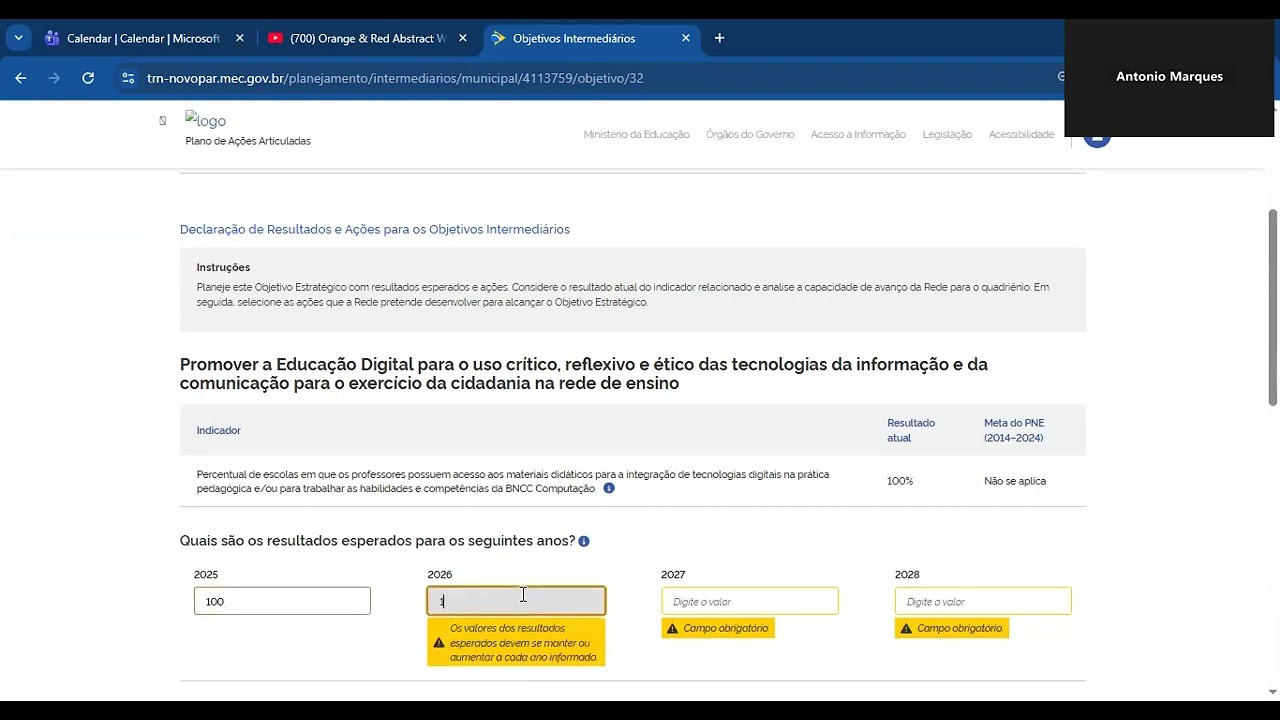Close the Objetivos Intermediários tab
The width and height of the screenshot is (1280, 720).
pyautogui.click(x=685, y=38)
